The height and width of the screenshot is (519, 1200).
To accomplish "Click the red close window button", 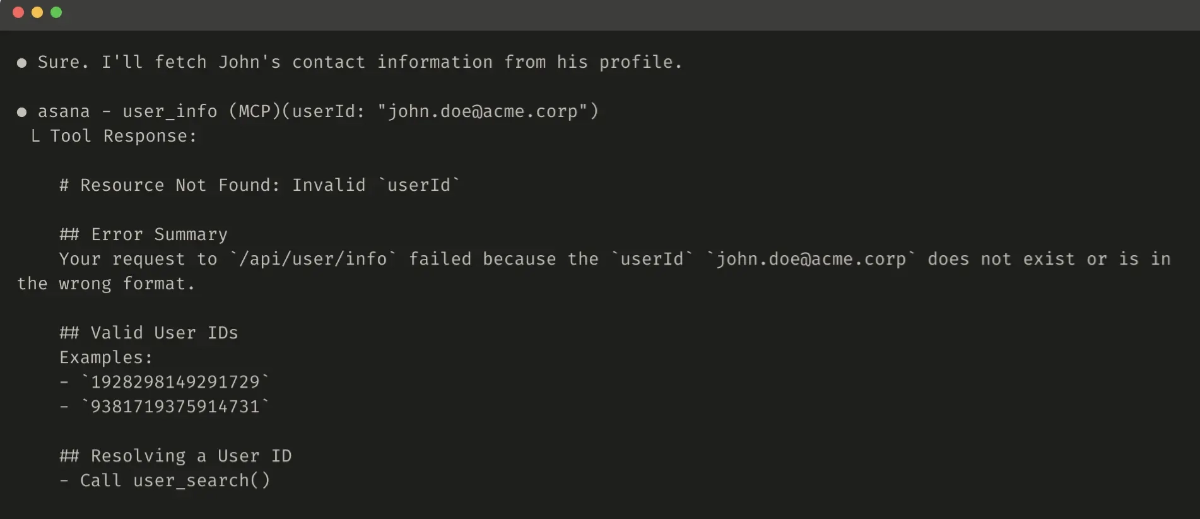I will coord(18,12).
